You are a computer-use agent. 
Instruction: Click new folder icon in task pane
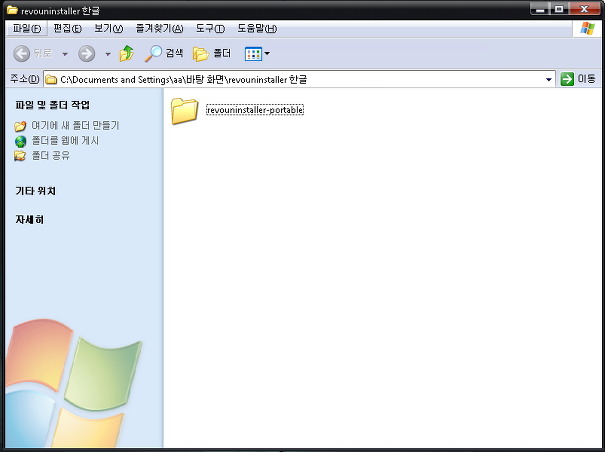[x=20, y=126]
